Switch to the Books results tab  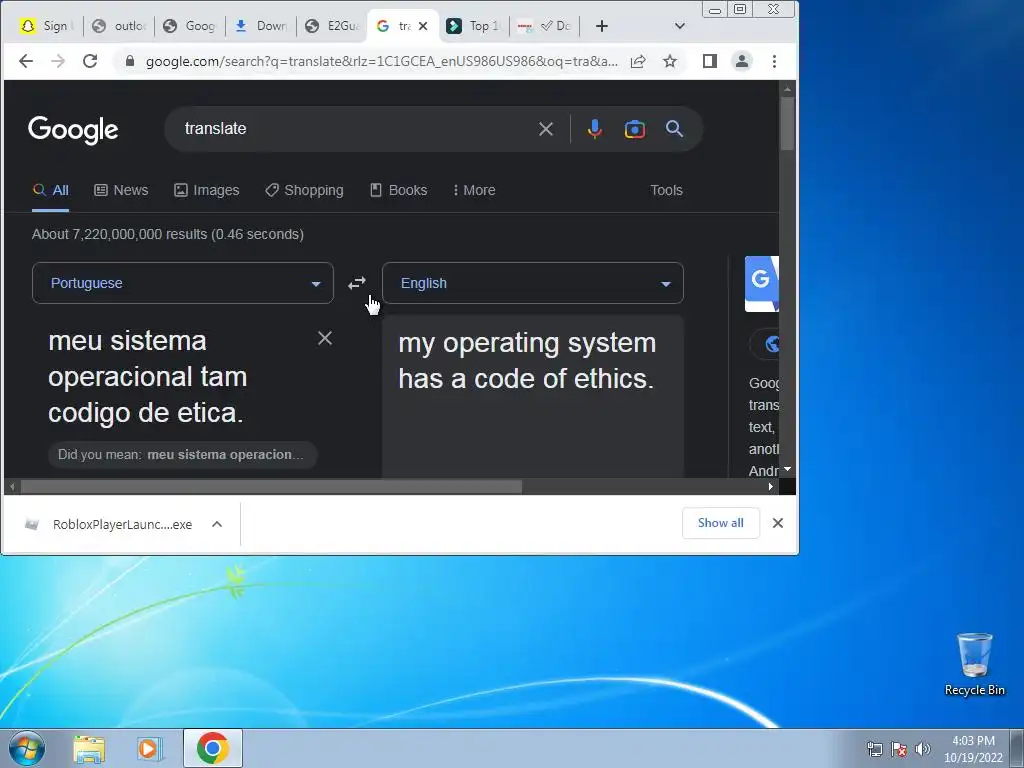(x=398, y=190)
